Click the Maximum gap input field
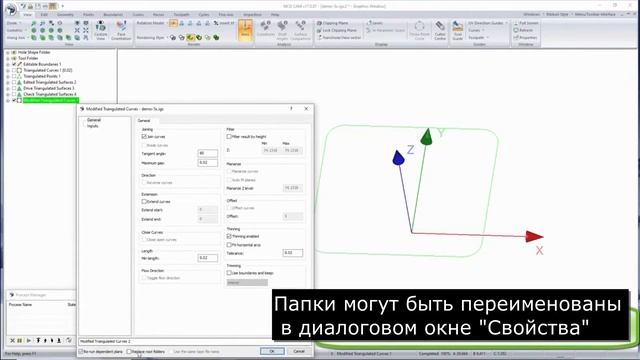This screenshot has width=640, height=360. [x=208, y=163]
